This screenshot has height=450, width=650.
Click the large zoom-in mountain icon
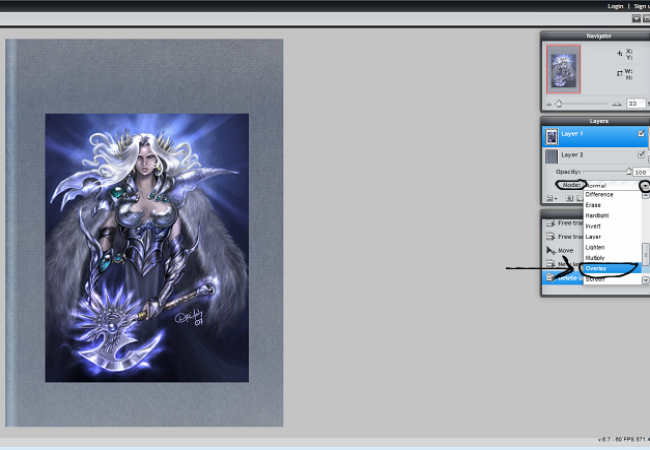tap(616, 104)
